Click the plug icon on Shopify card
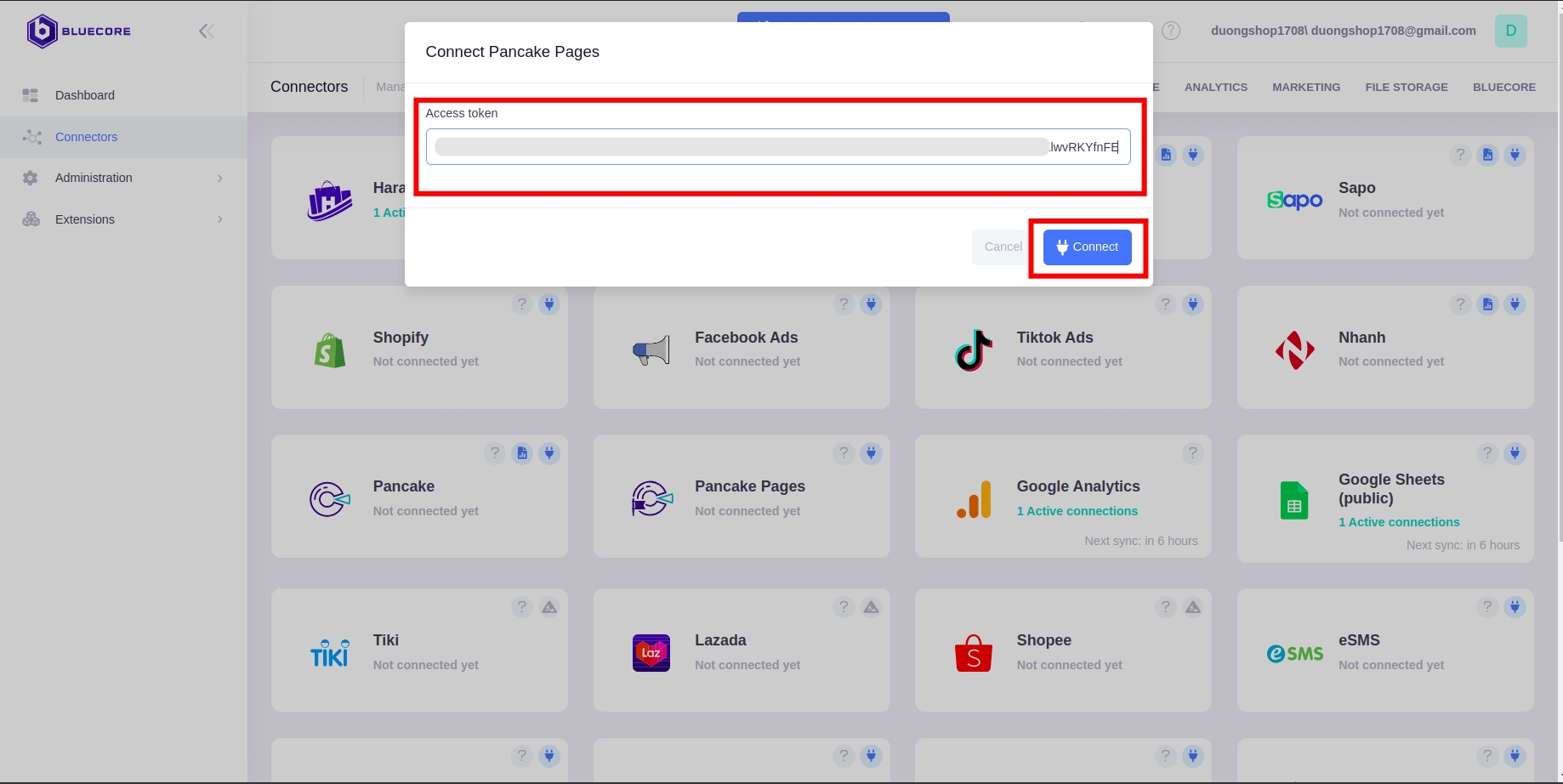 tap(549, 304)
